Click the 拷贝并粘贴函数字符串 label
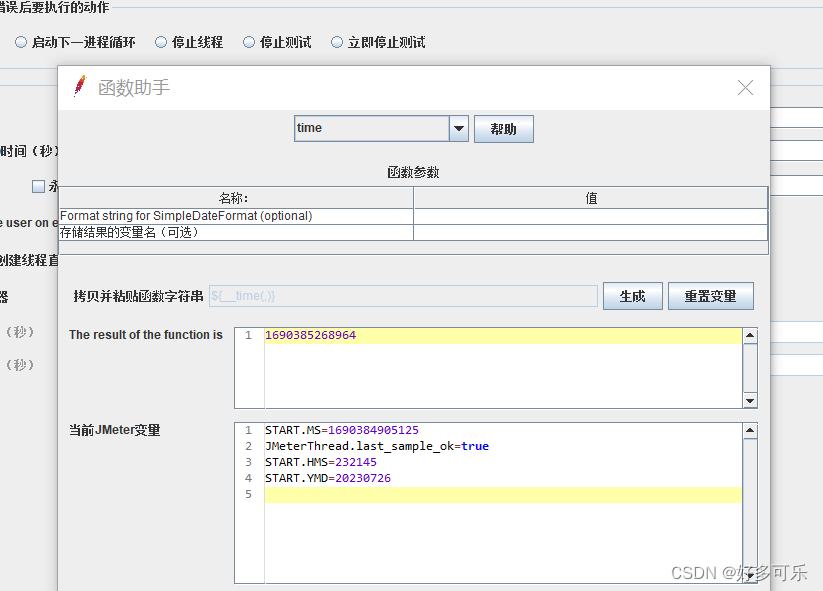The height and width of the screenshot is (591, 823). [138, 296]
